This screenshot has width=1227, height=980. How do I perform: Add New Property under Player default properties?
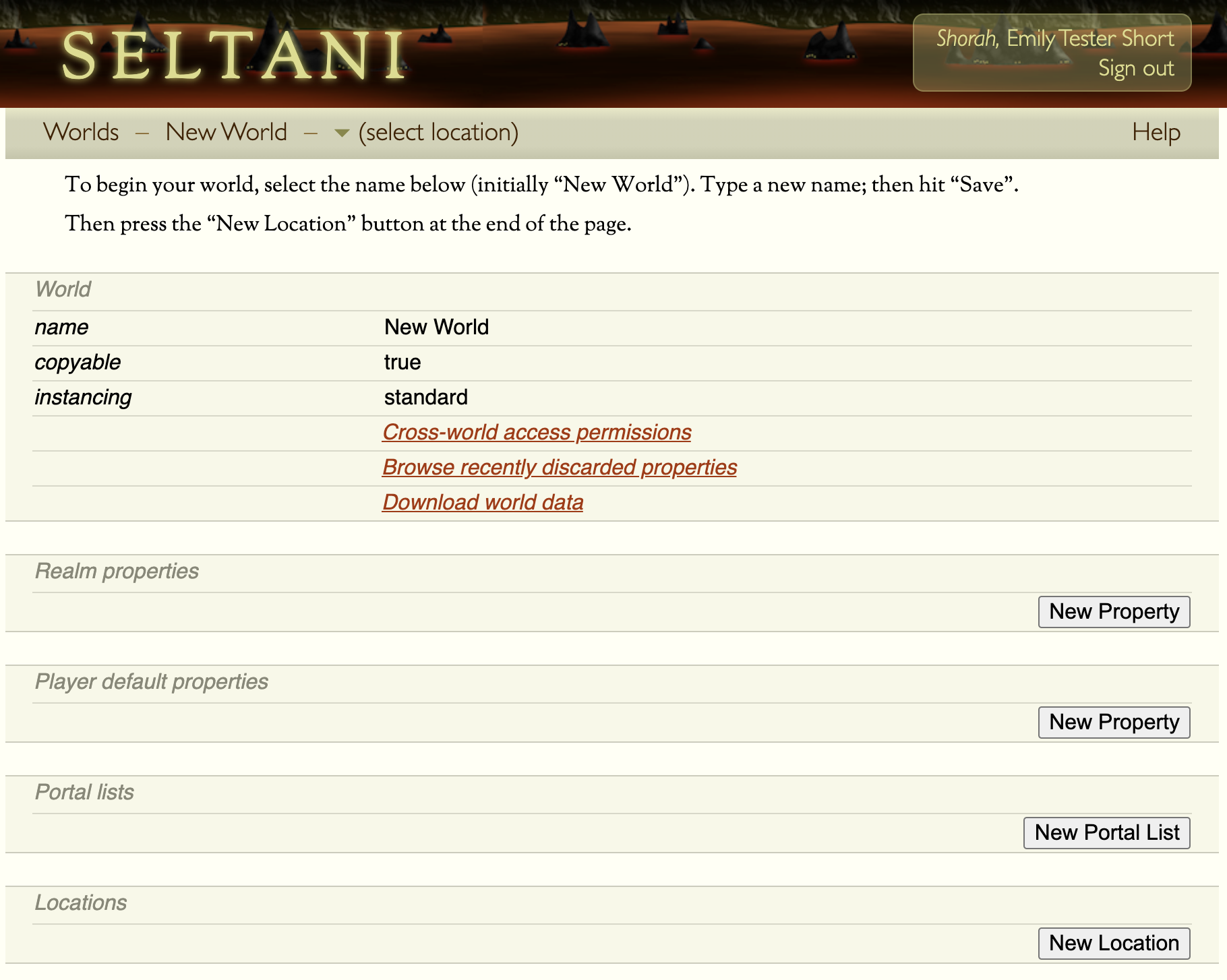[x=1114, y=723]
